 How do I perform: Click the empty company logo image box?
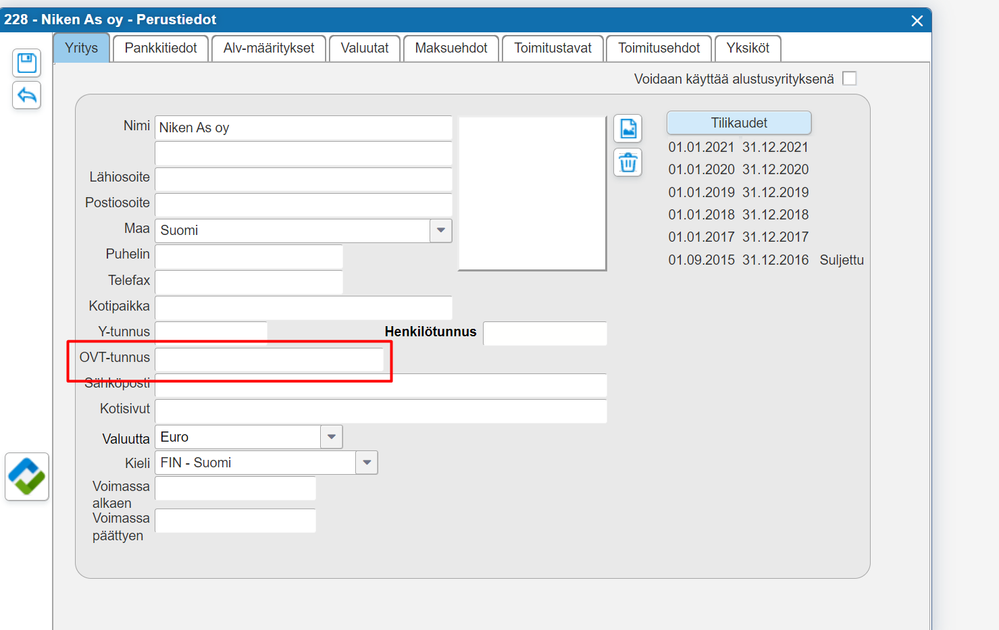532,193
